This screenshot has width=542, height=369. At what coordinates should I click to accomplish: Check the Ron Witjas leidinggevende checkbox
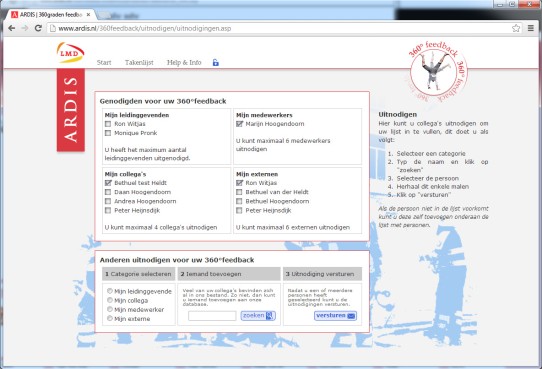[x=108, y=124]
